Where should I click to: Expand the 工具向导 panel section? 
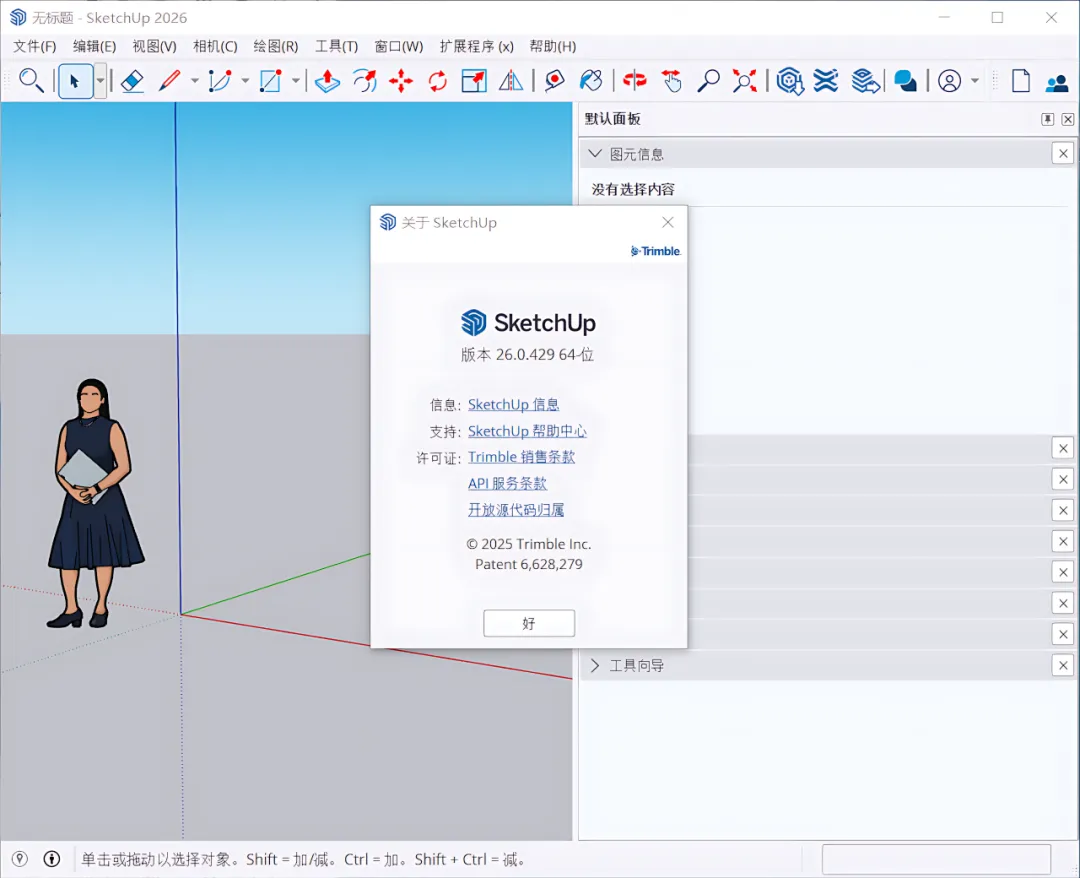595,665
